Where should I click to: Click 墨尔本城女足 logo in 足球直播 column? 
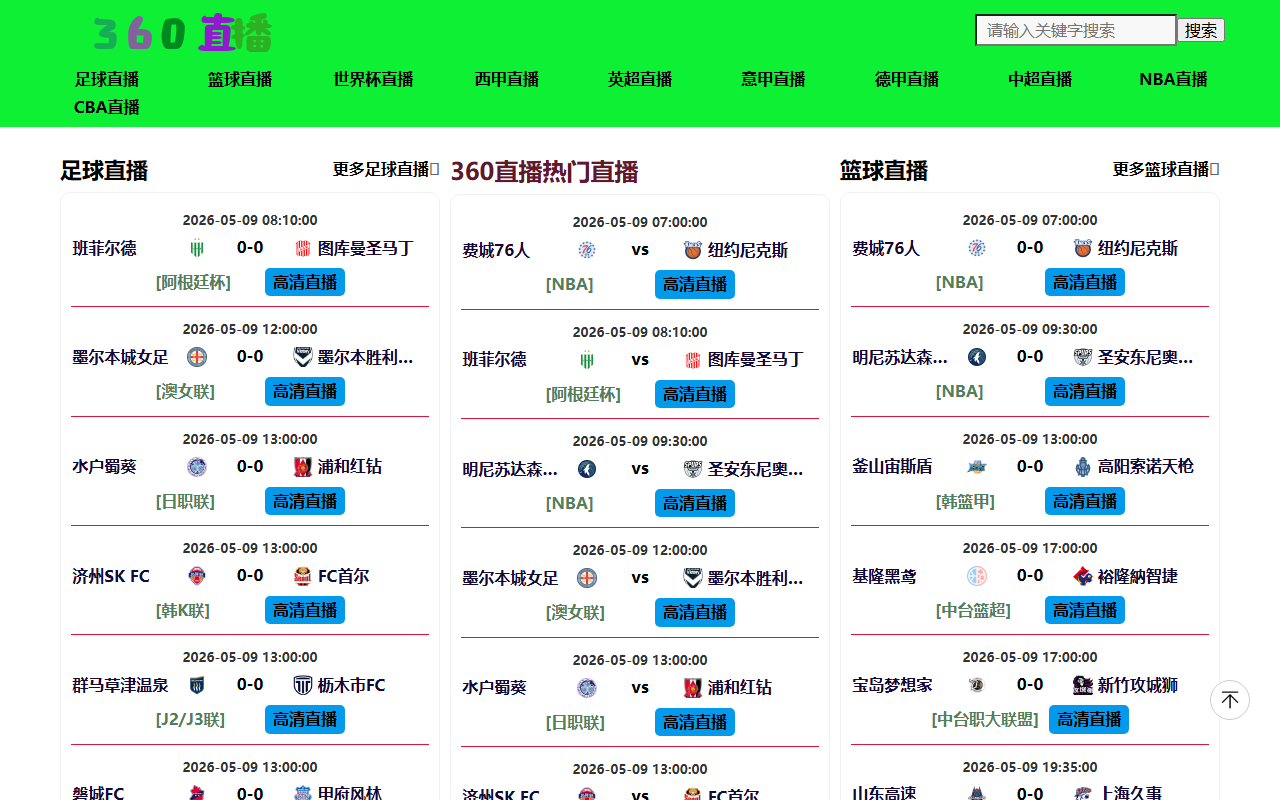(197, 357)
